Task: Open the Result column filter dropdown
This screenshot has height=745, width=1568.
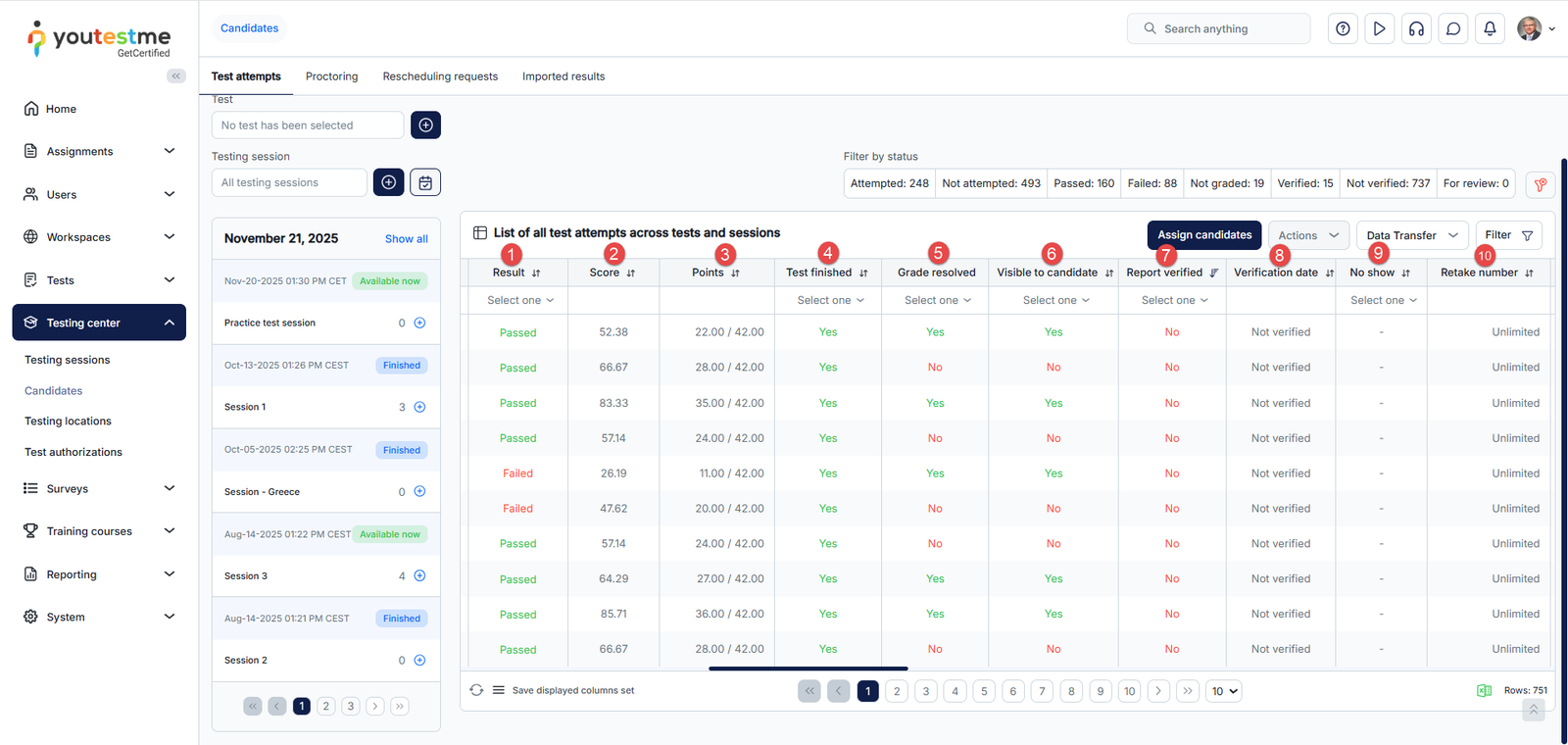Action: [x=519, y=301]
